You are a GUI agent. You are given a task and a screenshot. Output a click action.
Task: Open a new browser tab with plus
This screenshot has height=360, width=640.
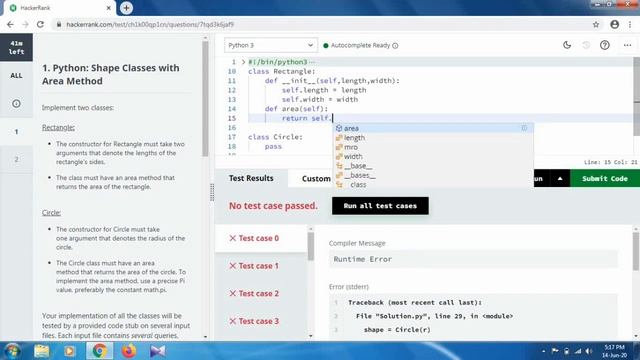coord(126,8)
